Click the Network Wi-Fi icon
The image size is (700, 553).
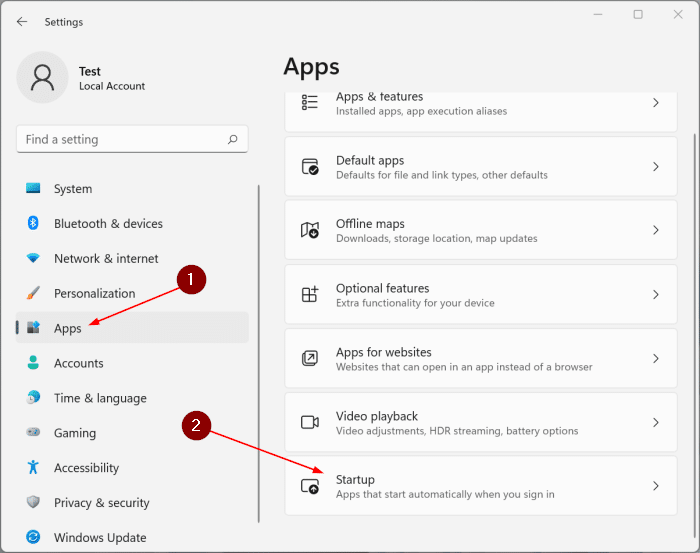(33, 258)
